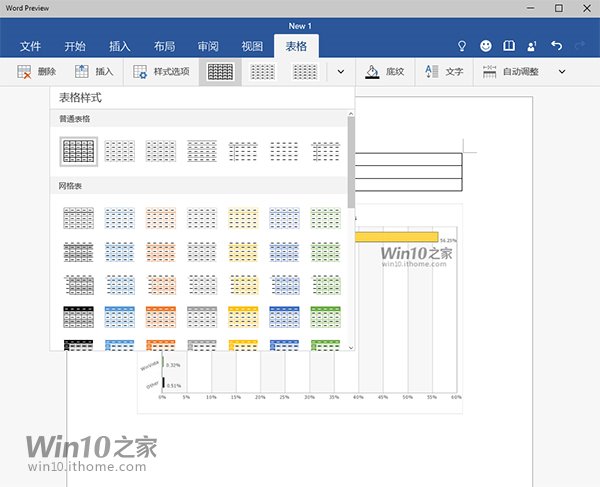Select the green grid table in first 网格表 row

pos(325,218)
